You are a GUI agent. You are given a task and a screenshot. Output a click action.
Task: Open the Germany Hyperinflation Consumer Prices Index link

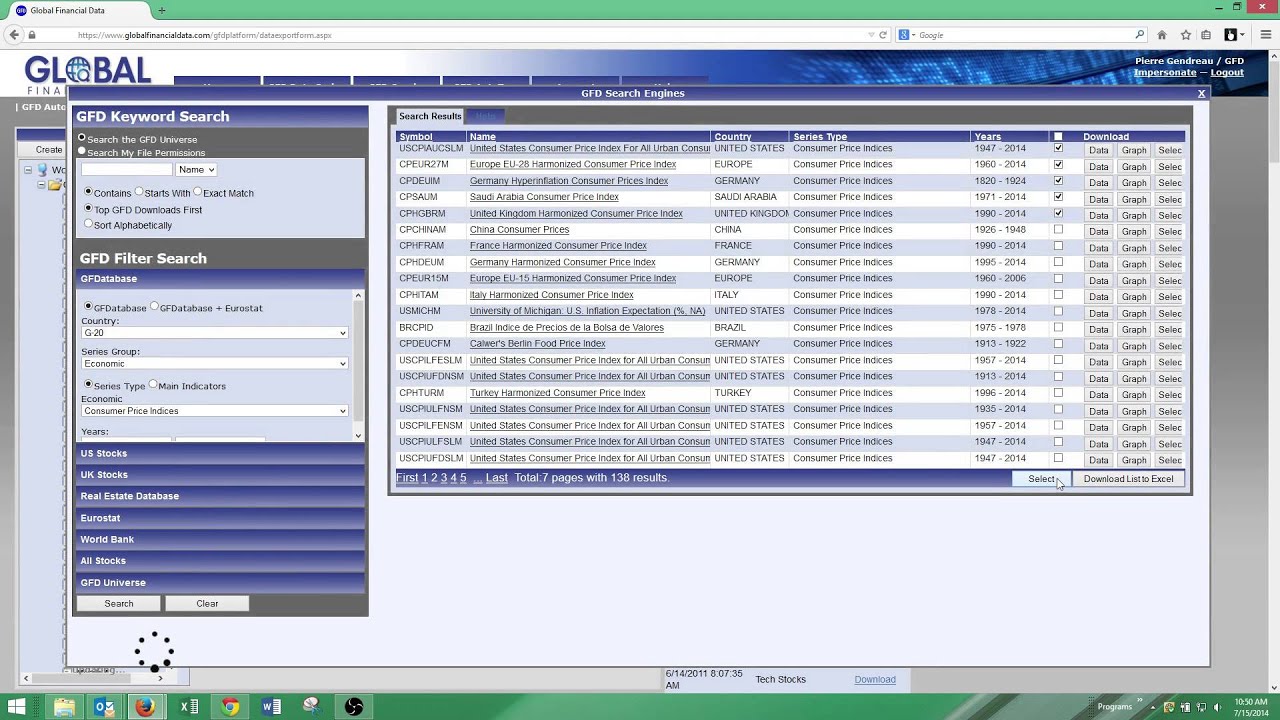click(x=569, y=181)
